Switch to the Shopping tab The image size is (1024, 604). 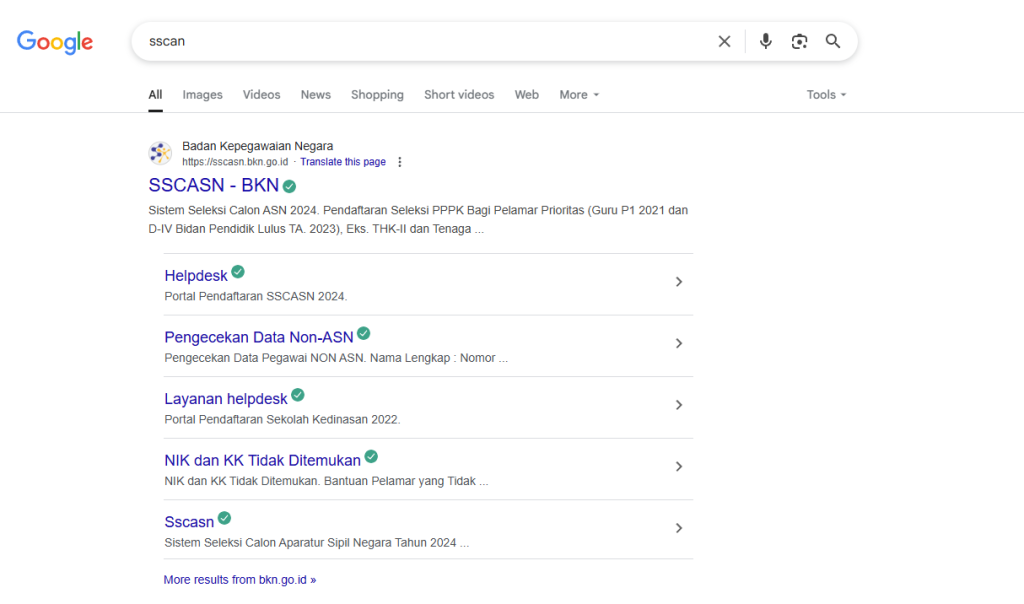pyautogui.click(x=377, y=95)
